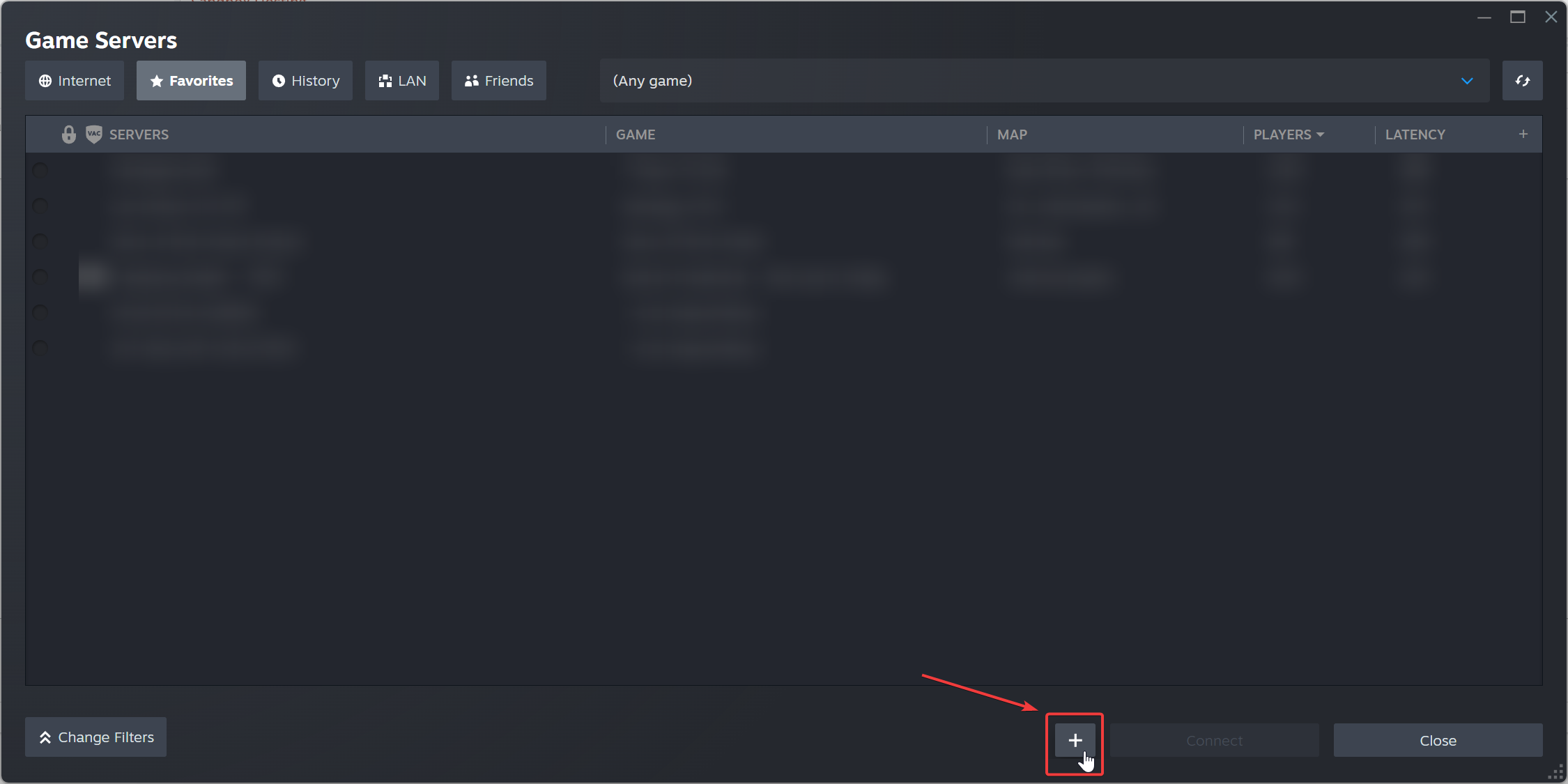Add a server with the plus button
The height and width of the screenshot is (784, 1568).
tap(1075, 740)
